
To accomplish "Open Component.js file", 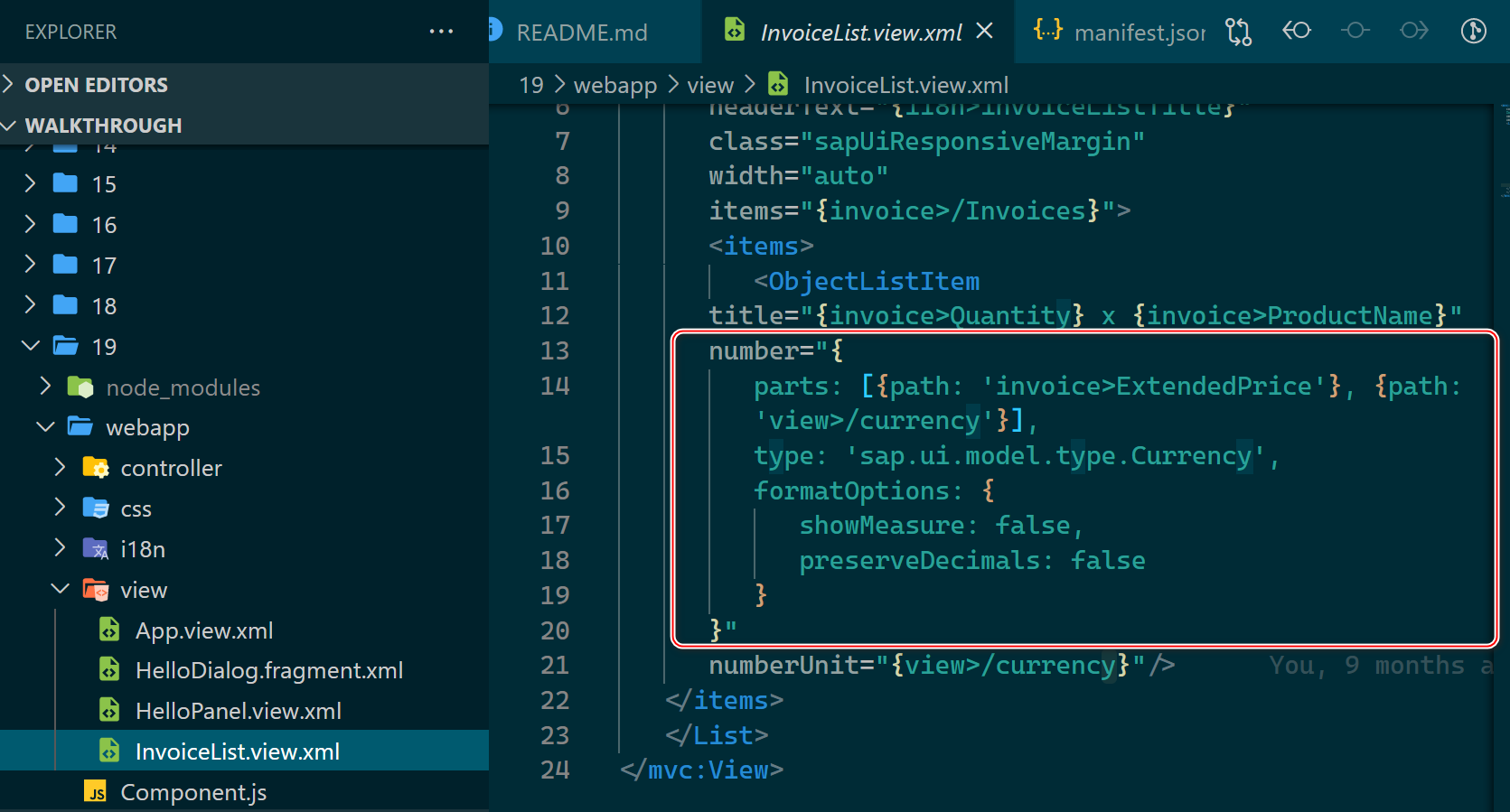I will [x=193, y=793].
